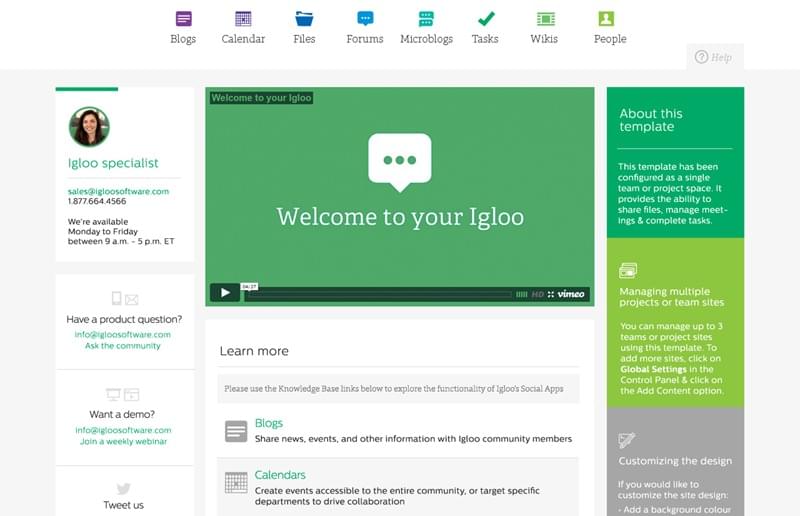Select the Forums menu label
This screenshot has height=516, width=800.
(365, 39)
